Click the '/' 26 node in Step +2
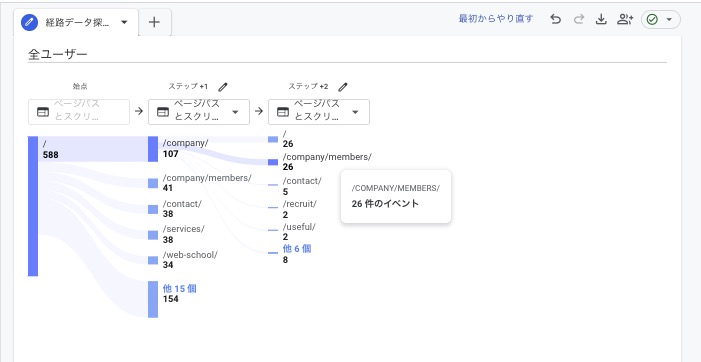Image resolution: width=701 pixels, height=362 pixels. coord(273,139)
